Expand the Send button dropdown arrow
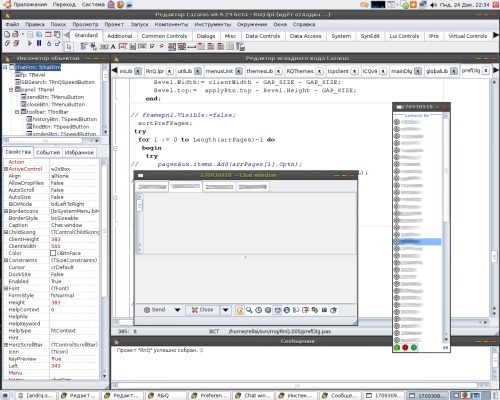Viewport: 500px width, 400px height. coord(178,310)
